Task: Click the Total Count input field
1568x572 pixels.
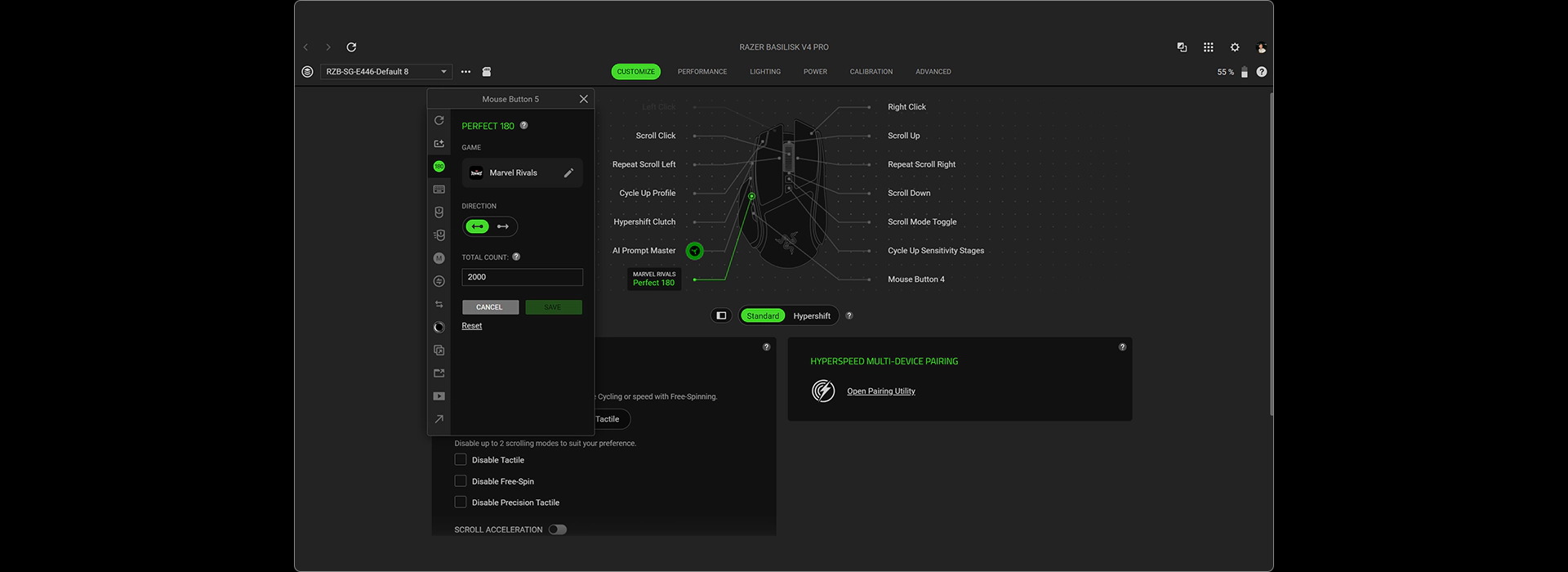Action: 523,277
